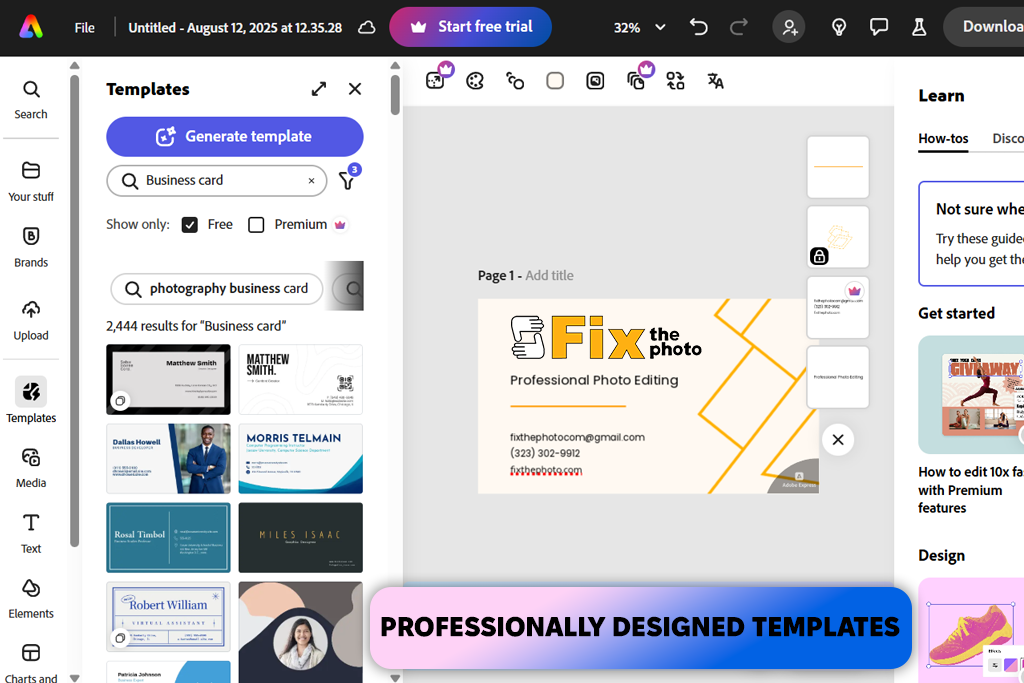The width and height of the screenshot is (1024, 683).
Task: Click the Templates panel scrollbar
Action: pos(395,95)
